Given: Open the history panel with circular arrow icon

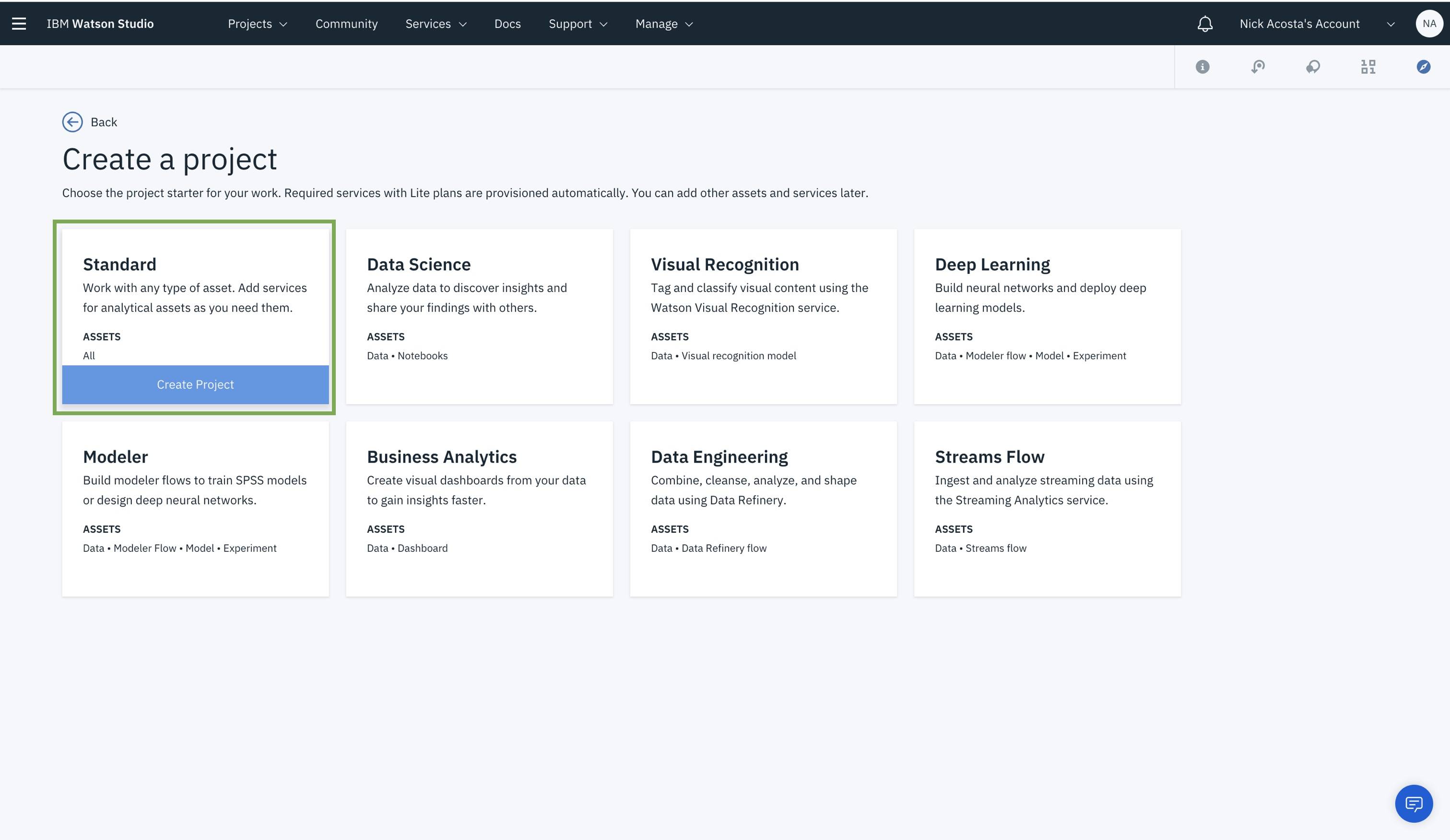Looking at the screenshot, I should (x=1258, y=67).
